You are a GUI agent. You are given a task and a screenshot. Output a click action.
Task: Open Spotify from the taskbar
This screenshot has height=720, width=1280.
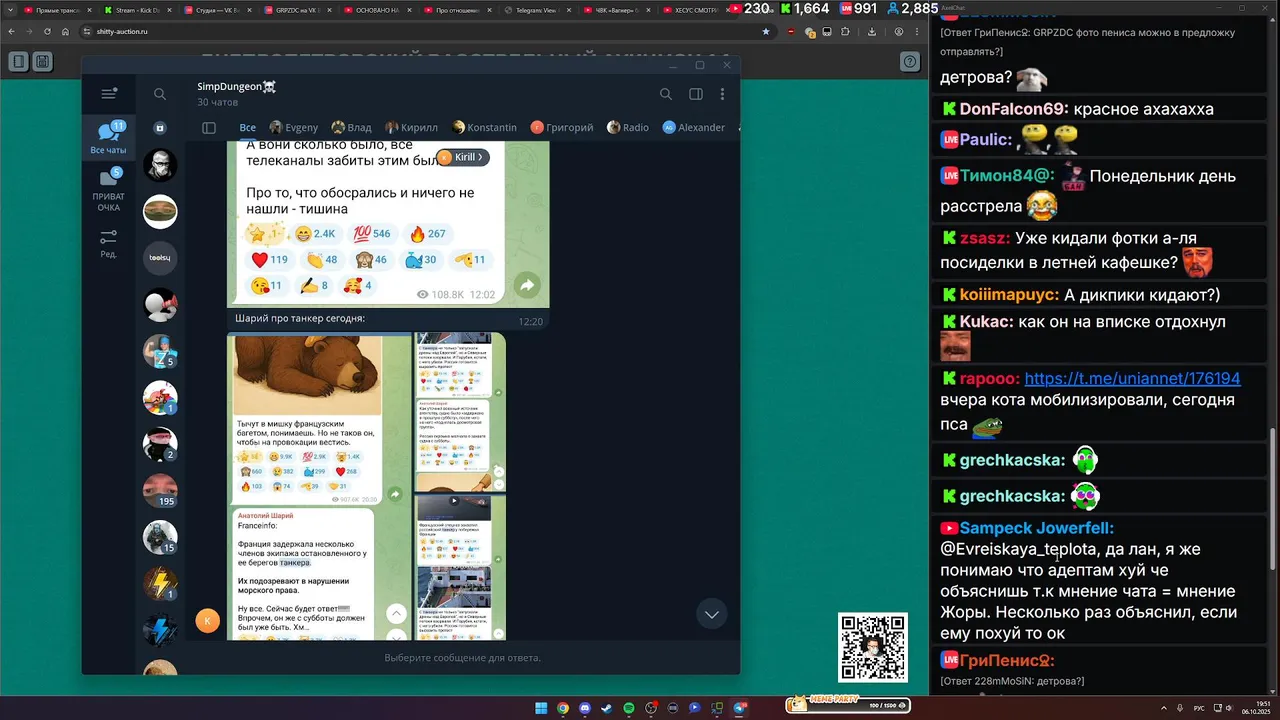click(629, 708)
